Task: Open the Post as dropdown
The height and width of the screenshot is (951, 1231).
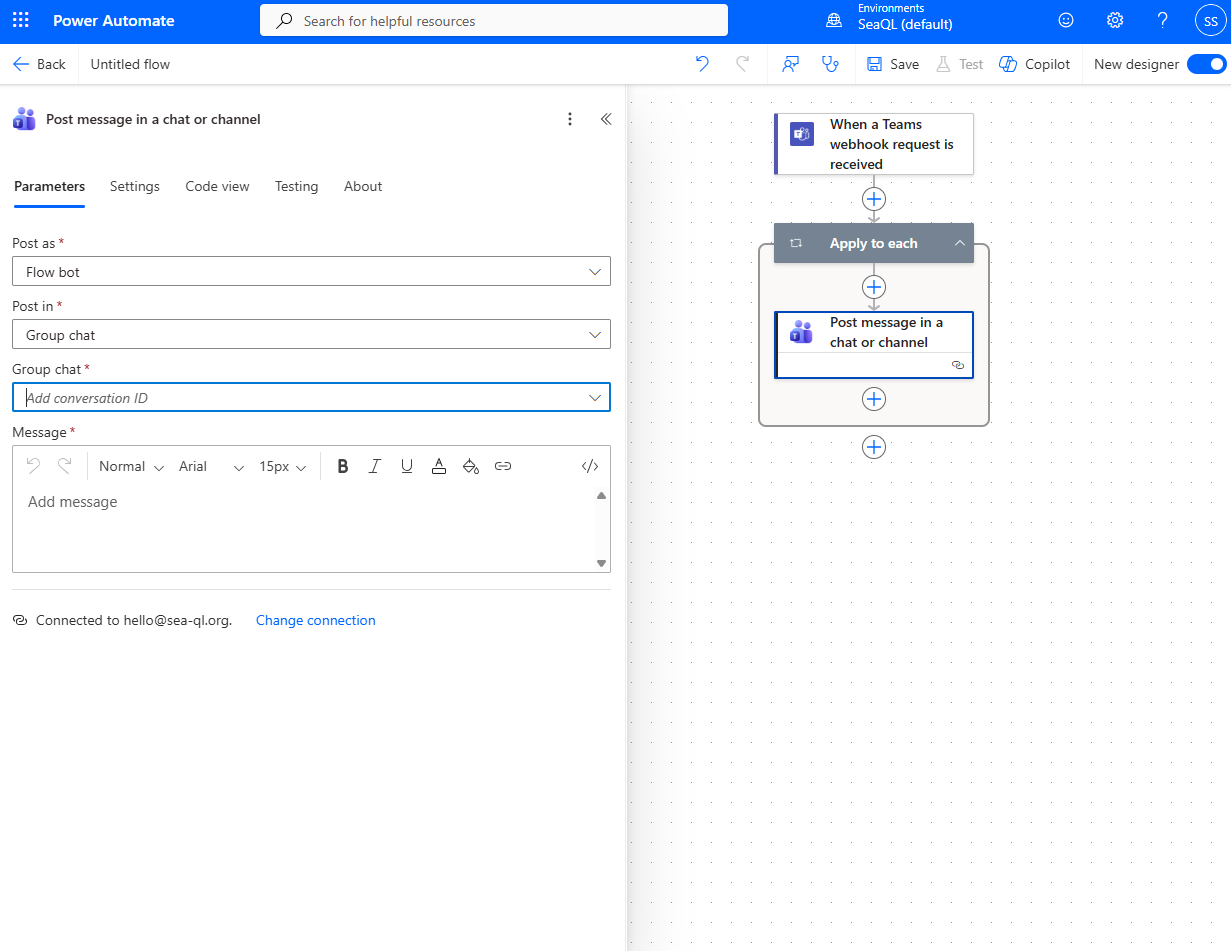Action: click(311, 271)
